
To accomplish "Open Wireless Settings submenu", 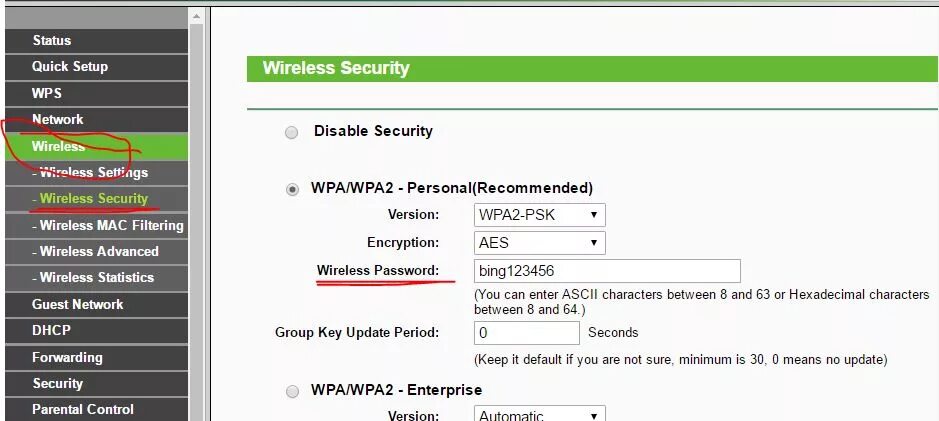I will [96, 172].
